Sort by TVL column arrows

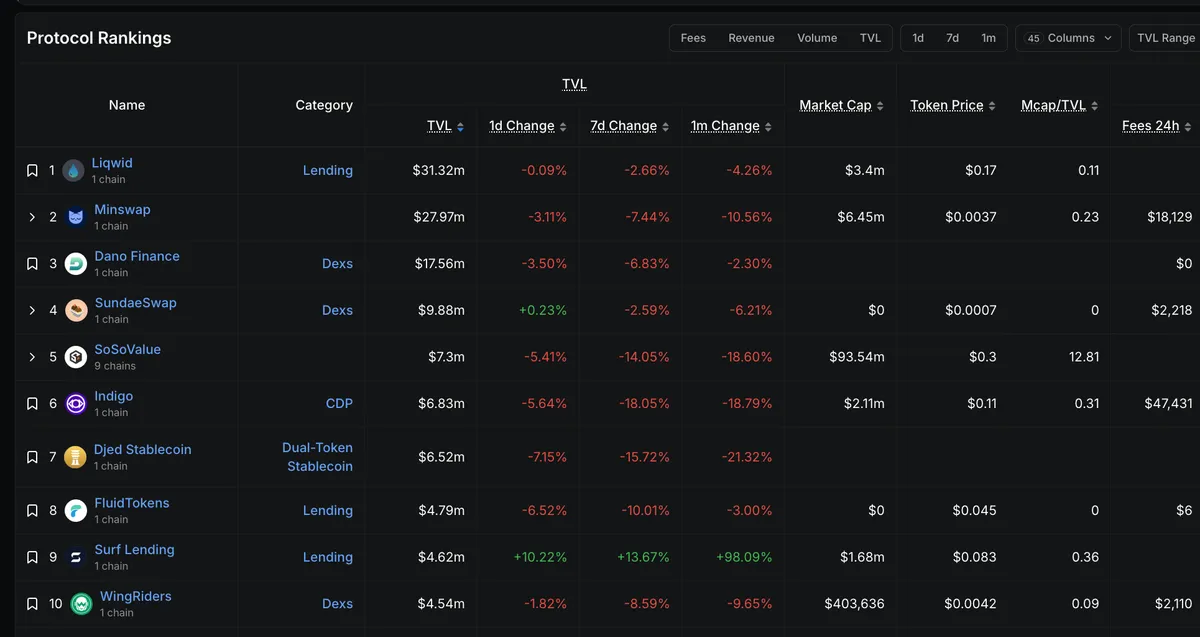tap(460, 127)
